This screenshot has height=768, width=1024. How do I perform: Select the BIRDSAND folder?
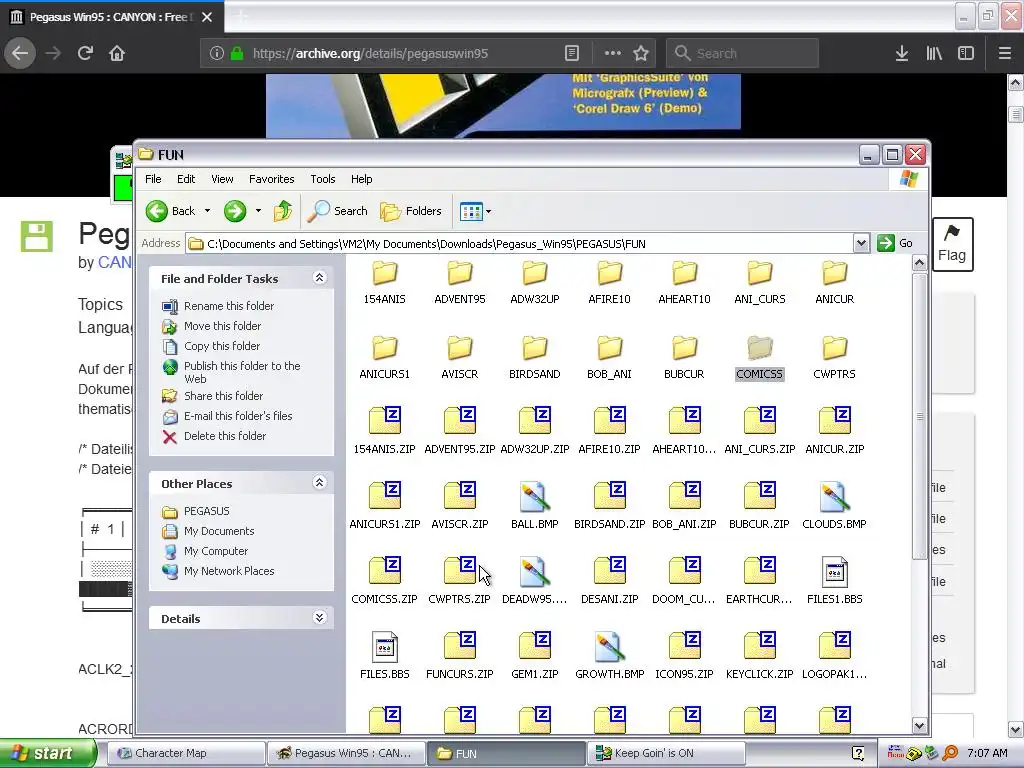(x=534, y=357)
